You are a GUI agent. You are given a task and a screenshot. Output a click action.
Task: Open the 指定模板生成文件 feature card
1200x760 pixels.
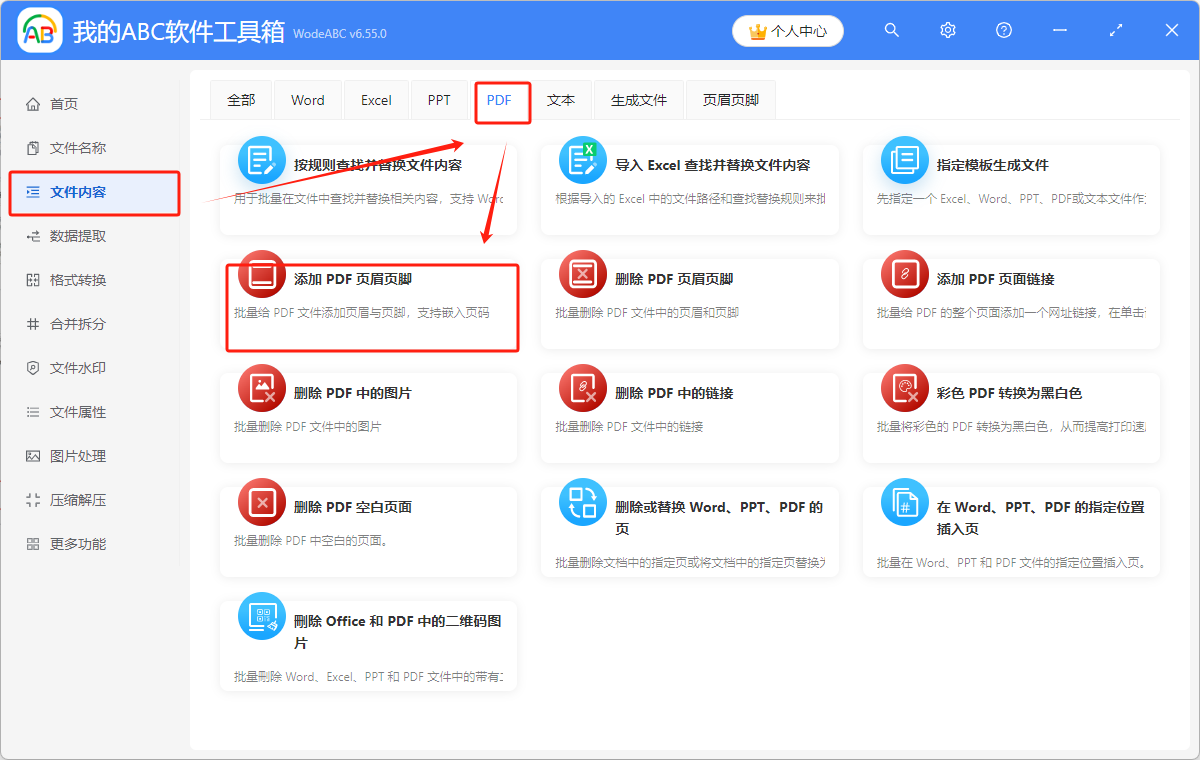coord(904,159)
